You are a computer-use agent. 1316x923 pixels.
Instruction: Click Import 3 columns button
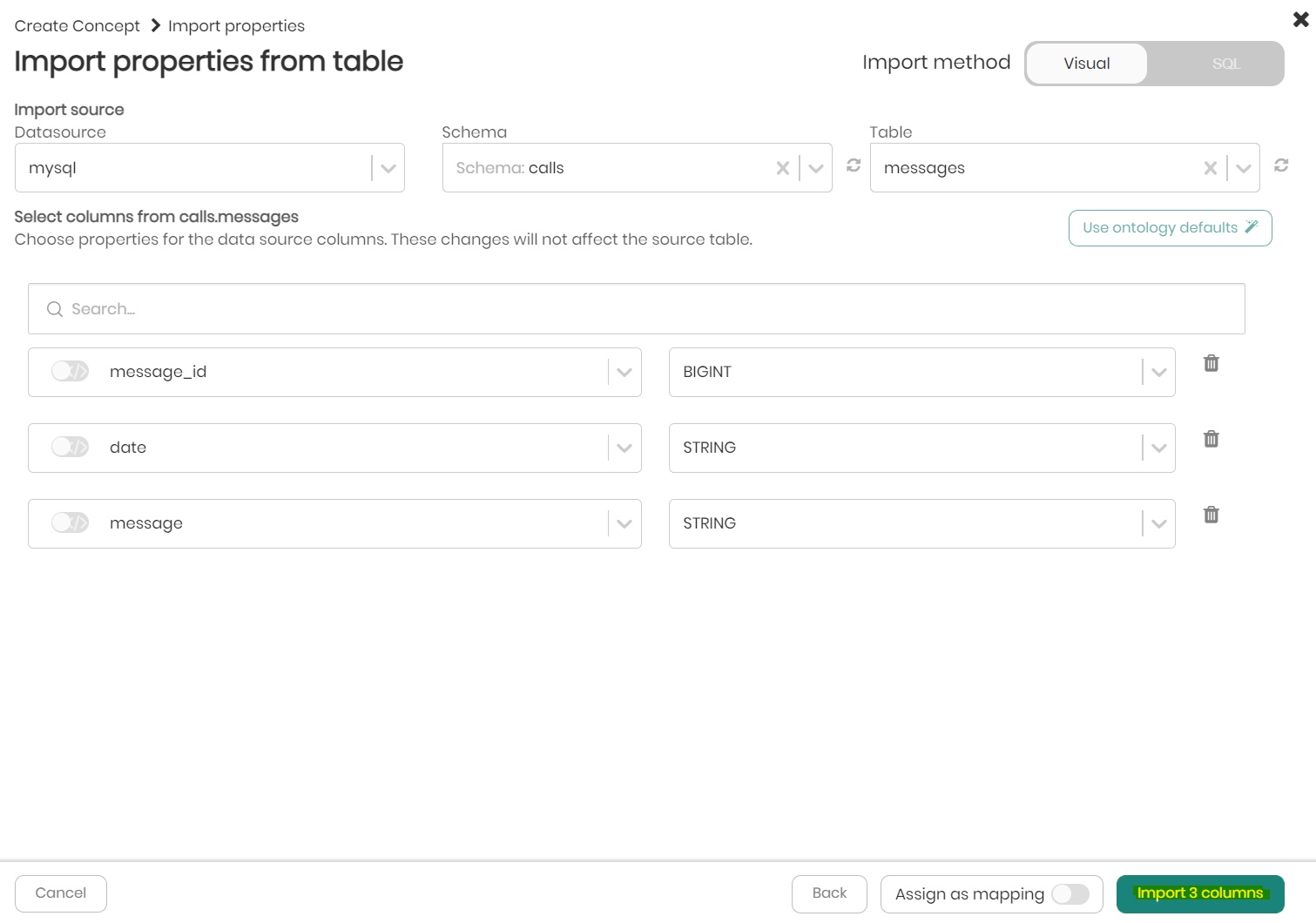pyautogui.click(x=1199, y=893)
